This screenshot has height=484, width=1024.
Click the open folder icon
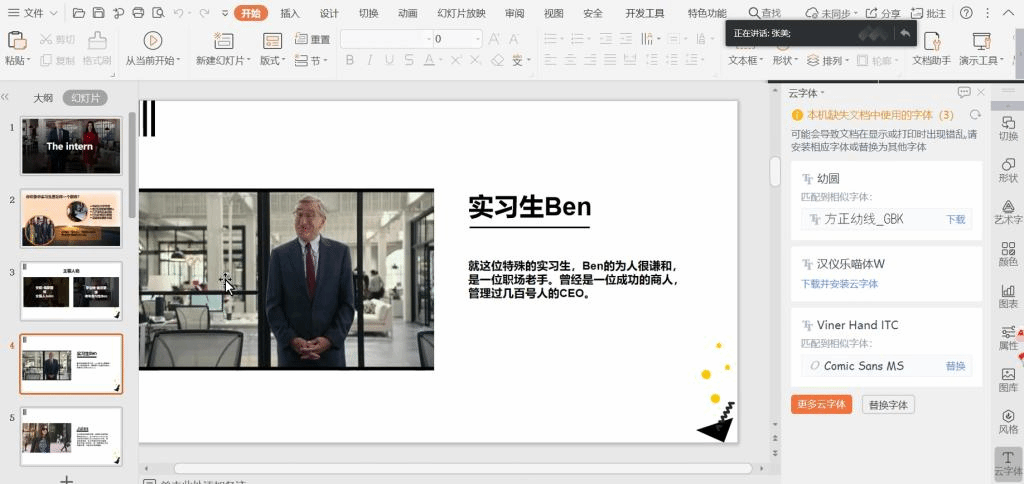(79, 13)
